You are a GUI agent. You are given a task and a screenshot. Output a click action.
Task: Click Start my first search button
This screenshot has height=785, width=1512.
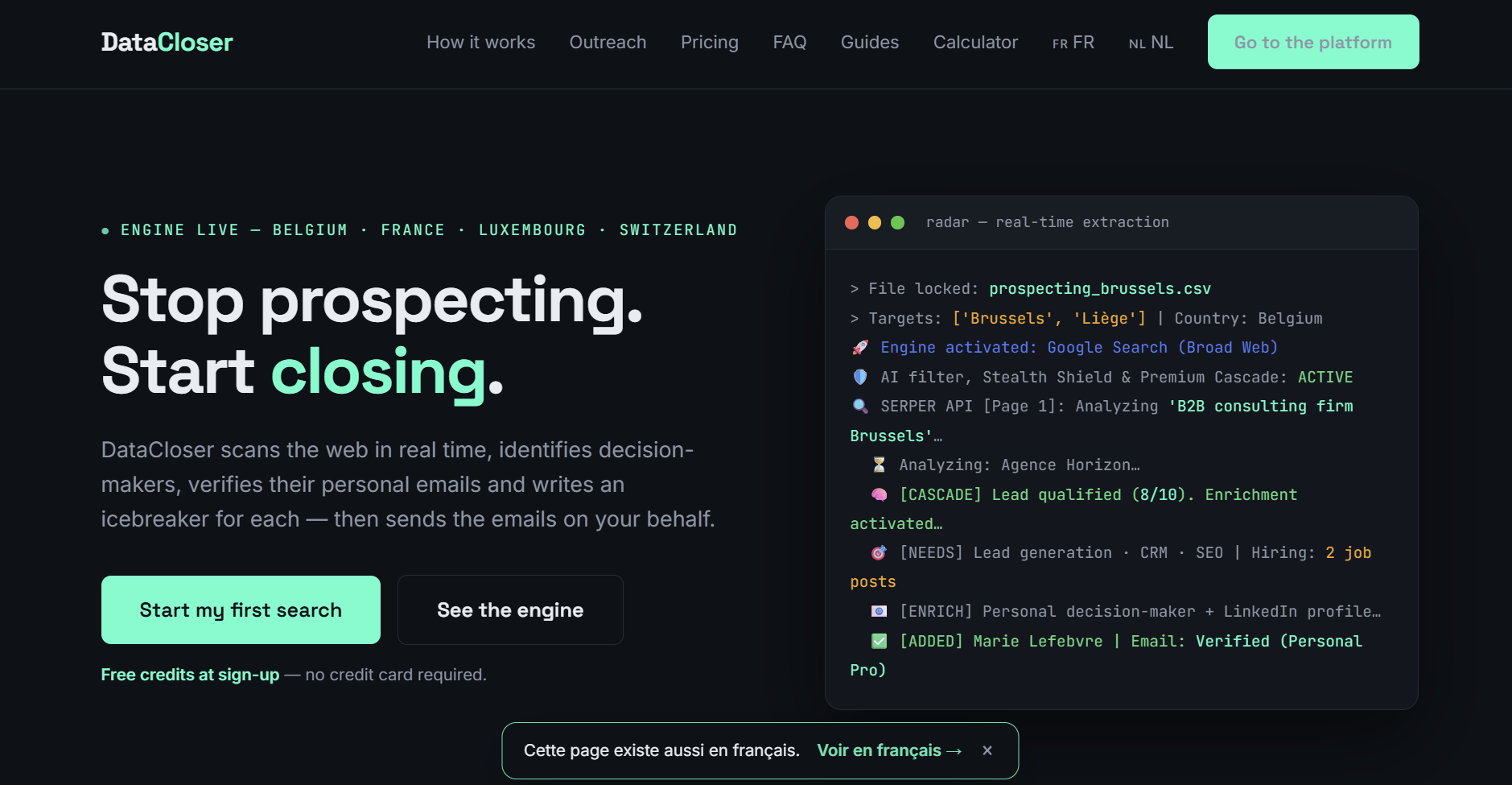241,609
